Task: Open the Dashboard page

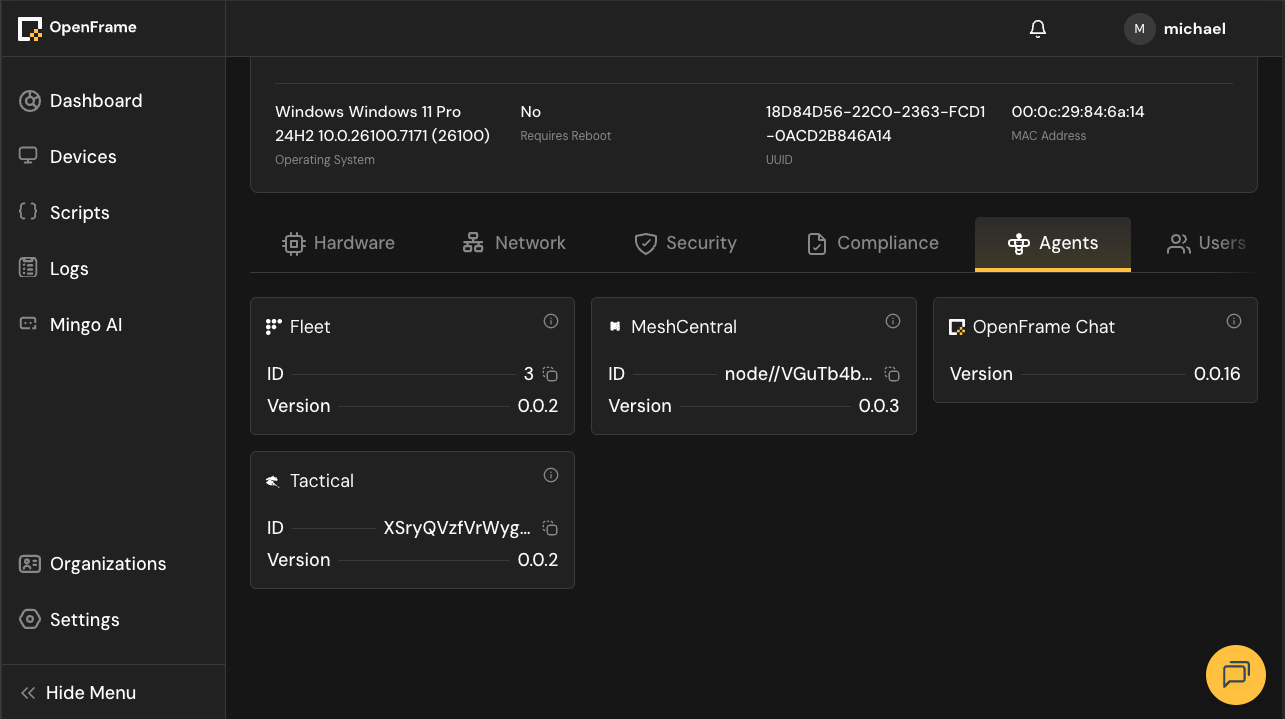Action: tap(112, 101)
